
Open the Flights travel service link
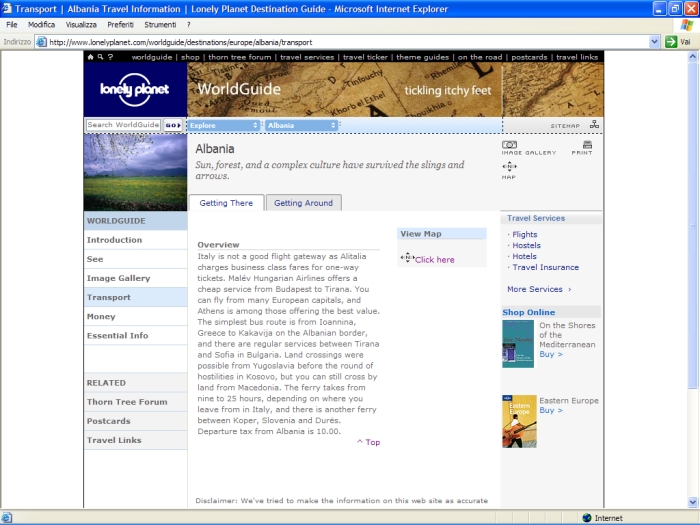point(525,234)
